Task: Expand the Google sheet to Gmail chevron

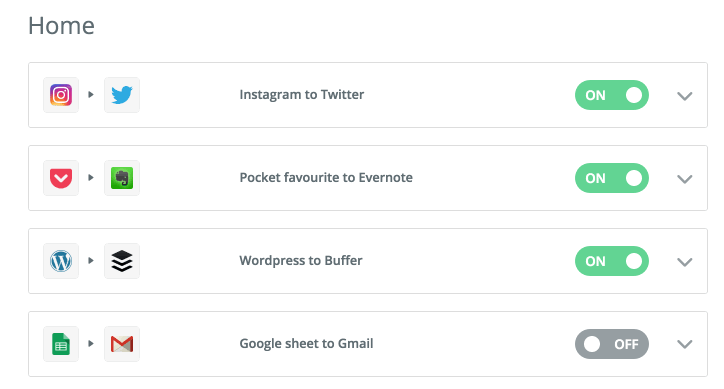Action: 684,344
